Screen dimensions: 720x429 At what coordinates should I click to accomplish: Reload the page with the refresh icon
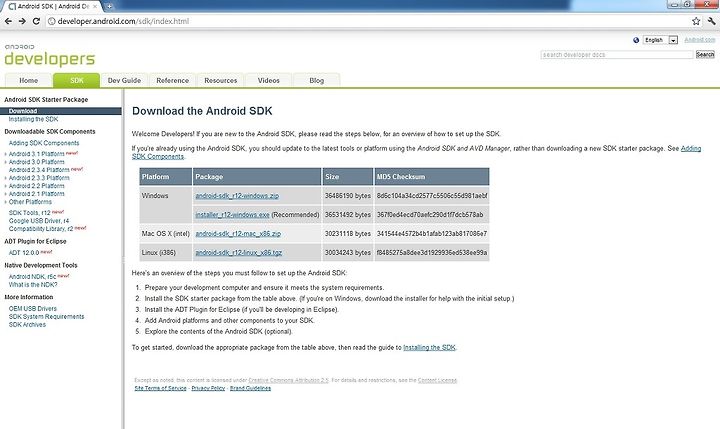pos(36,21)
